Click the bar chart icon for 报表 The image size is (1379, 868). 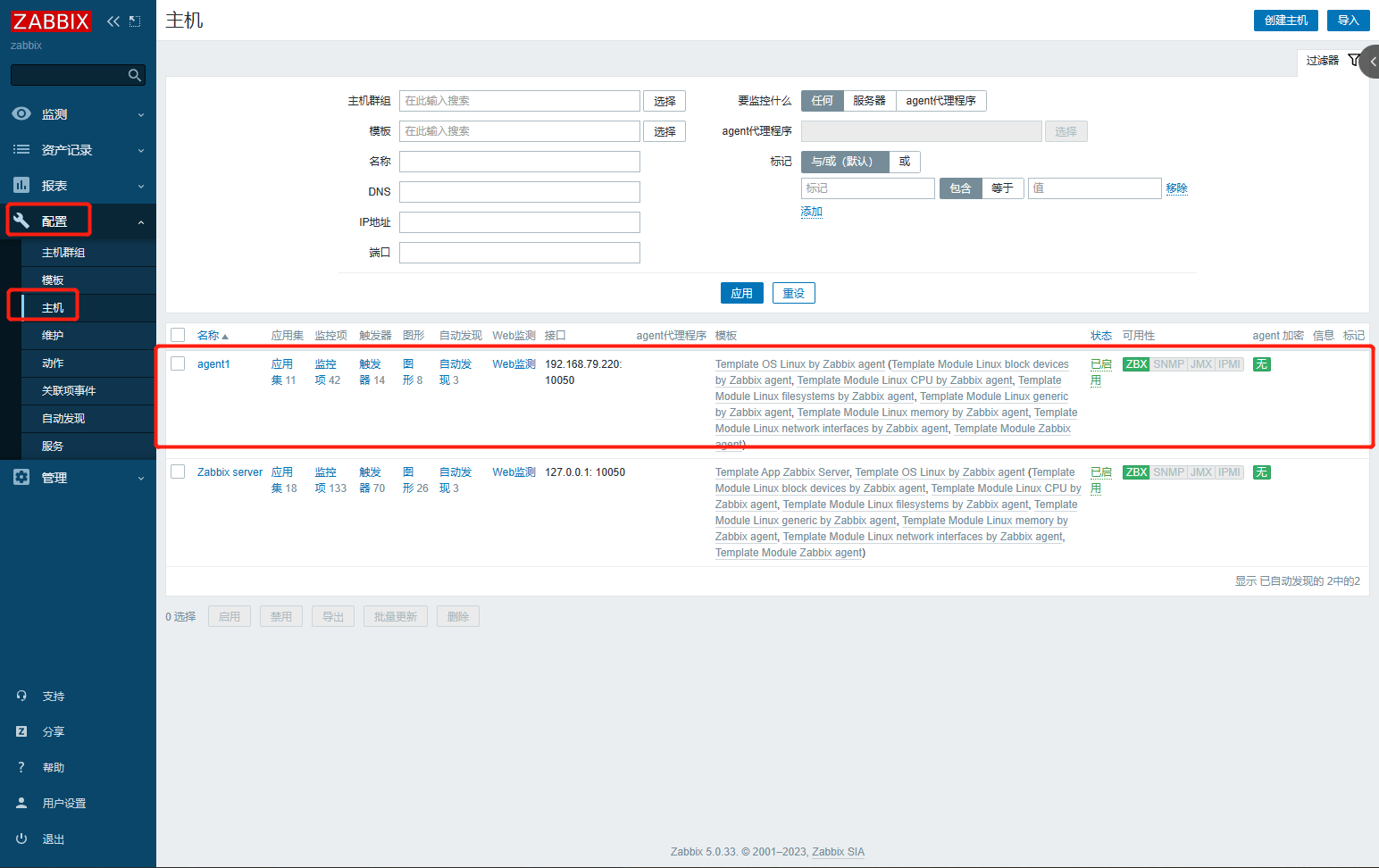pos(21,185)
